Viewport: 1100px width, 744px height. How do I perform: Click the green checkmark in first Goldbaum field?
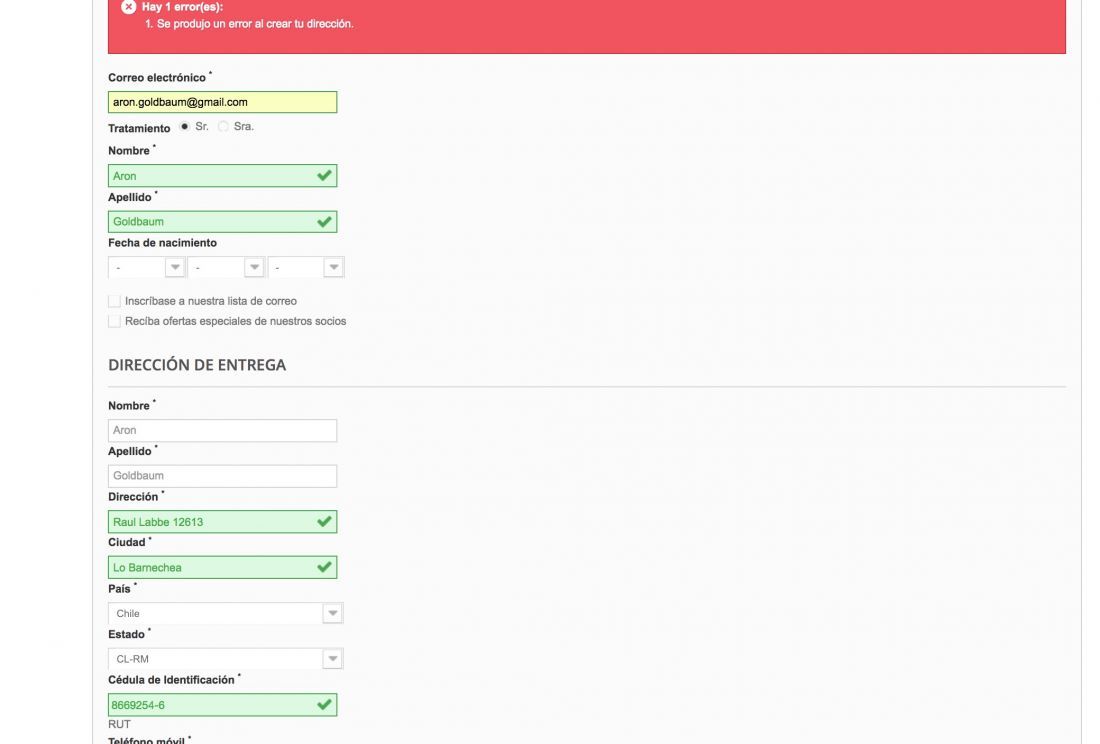coord(324,222)
